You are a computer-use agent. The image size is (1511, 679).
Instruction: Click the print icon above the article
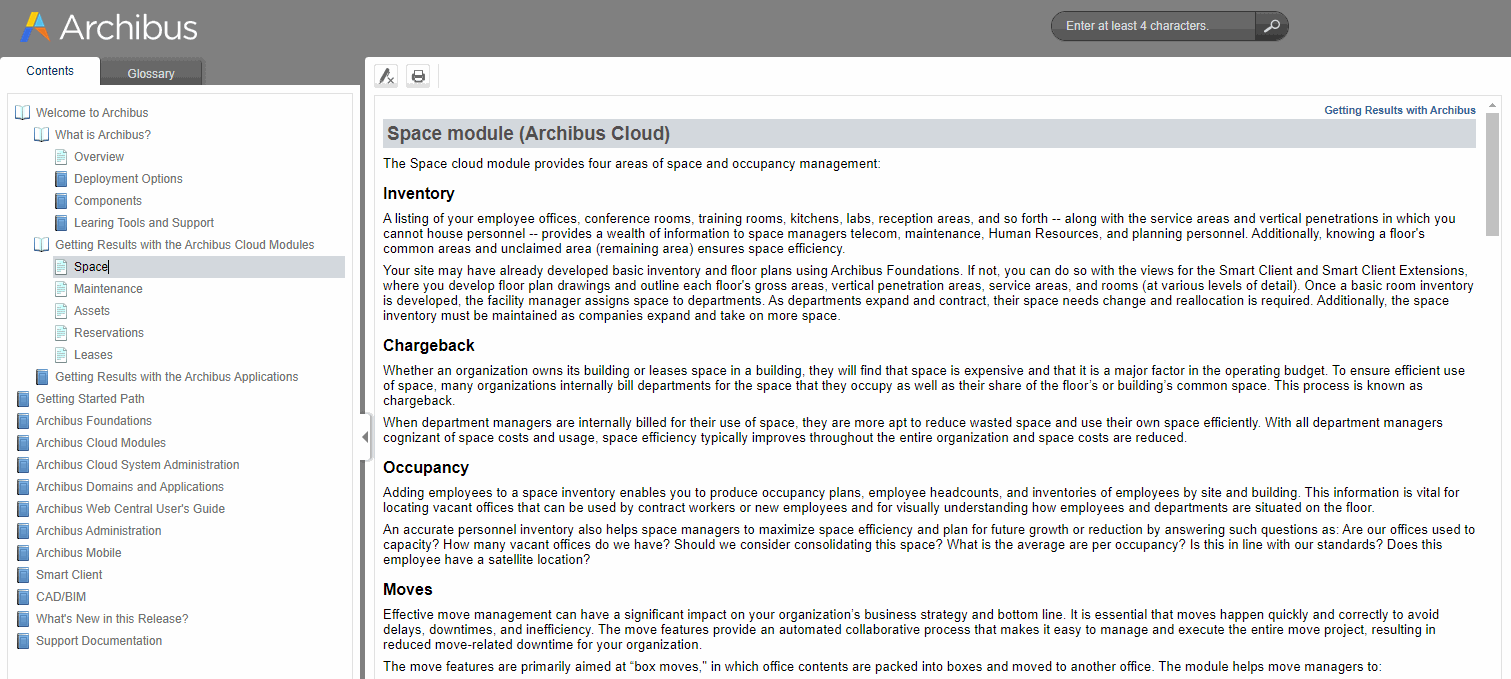418,75
